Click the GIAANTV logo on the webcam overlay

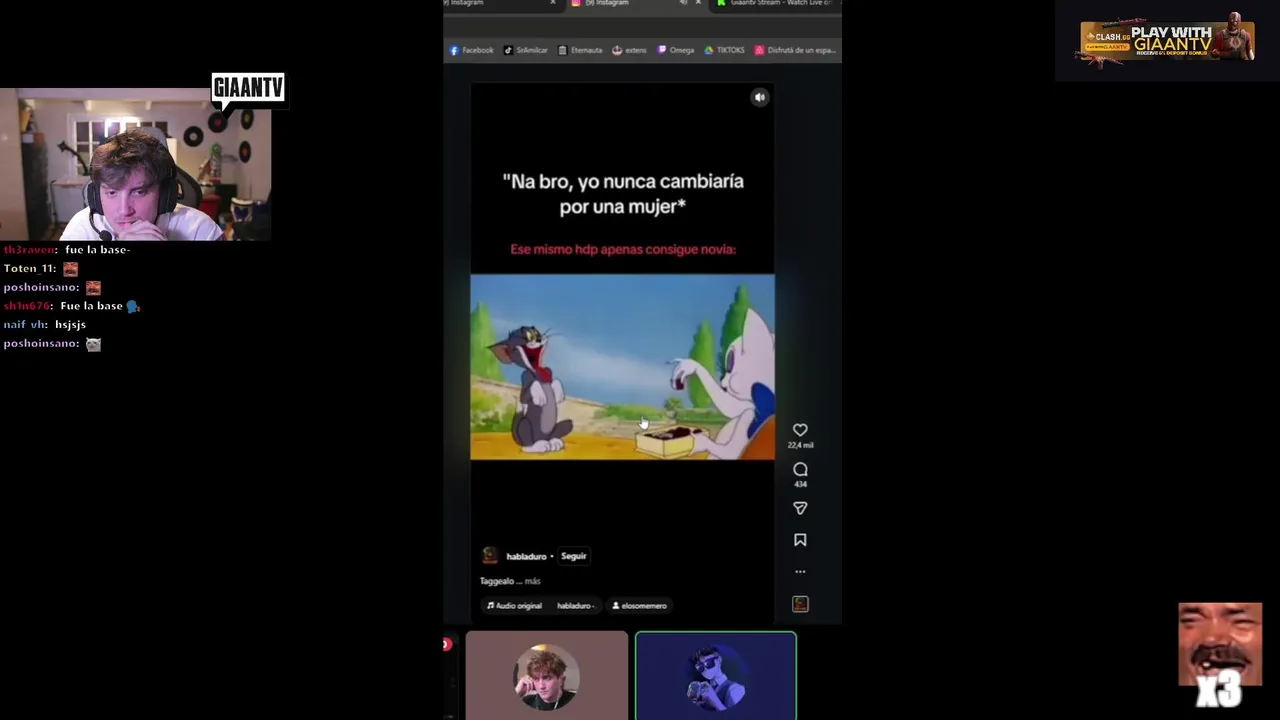click(x=248, y=89)
